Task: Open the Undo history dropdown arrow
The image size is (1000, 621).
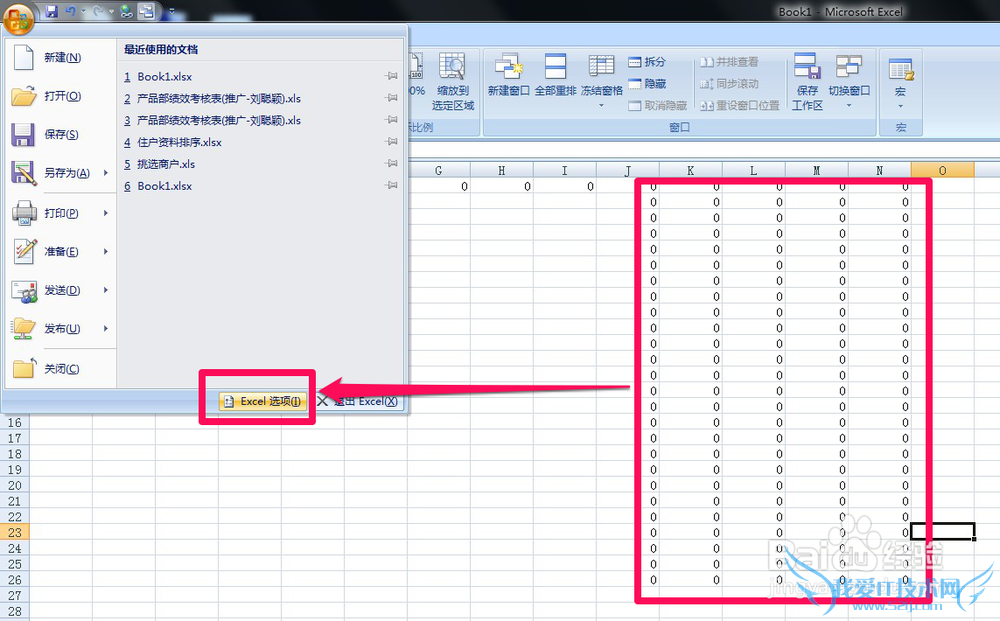Action: click(x=84, y=11)
